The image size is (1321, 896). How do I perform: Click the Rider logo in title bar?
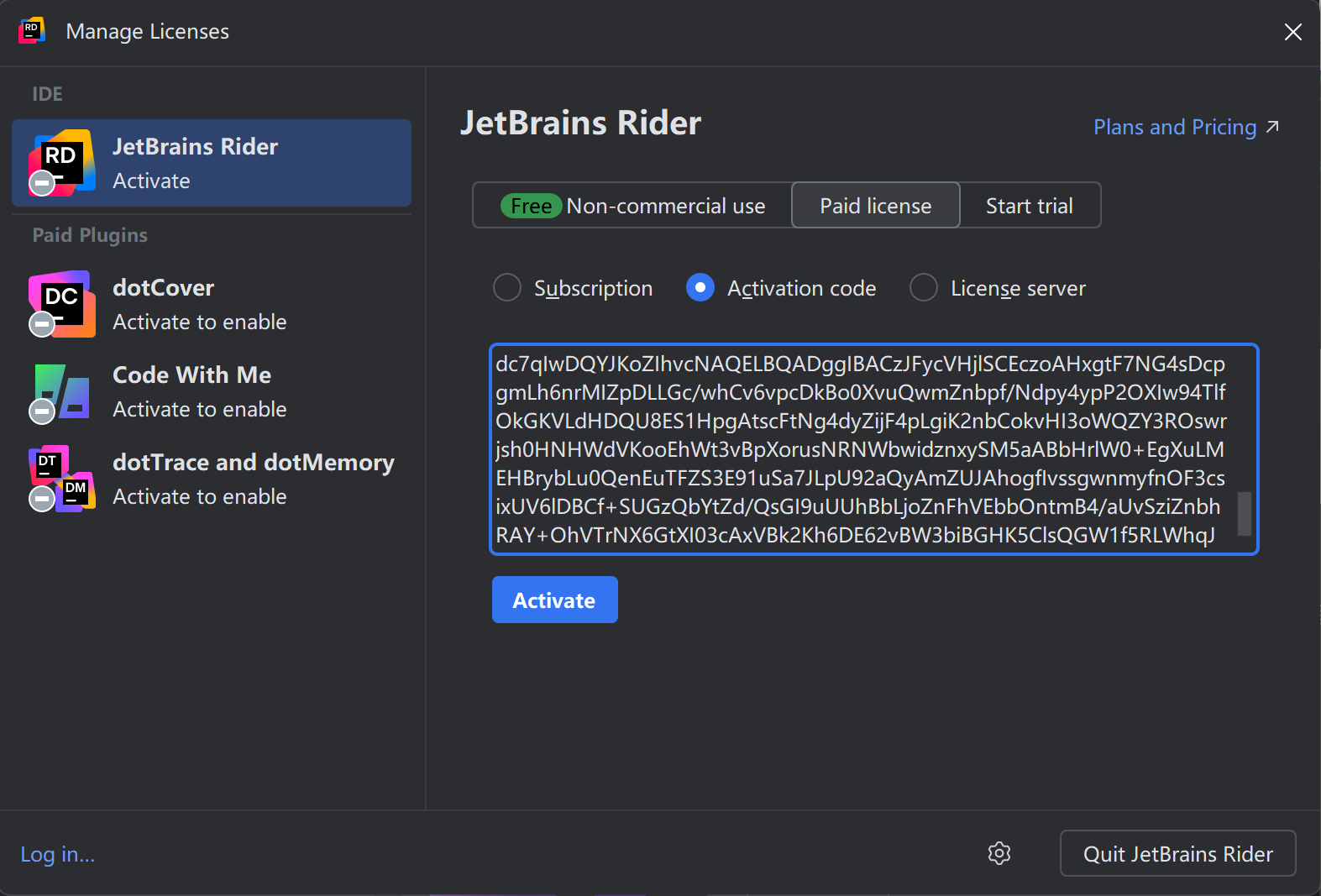(32, 31)
